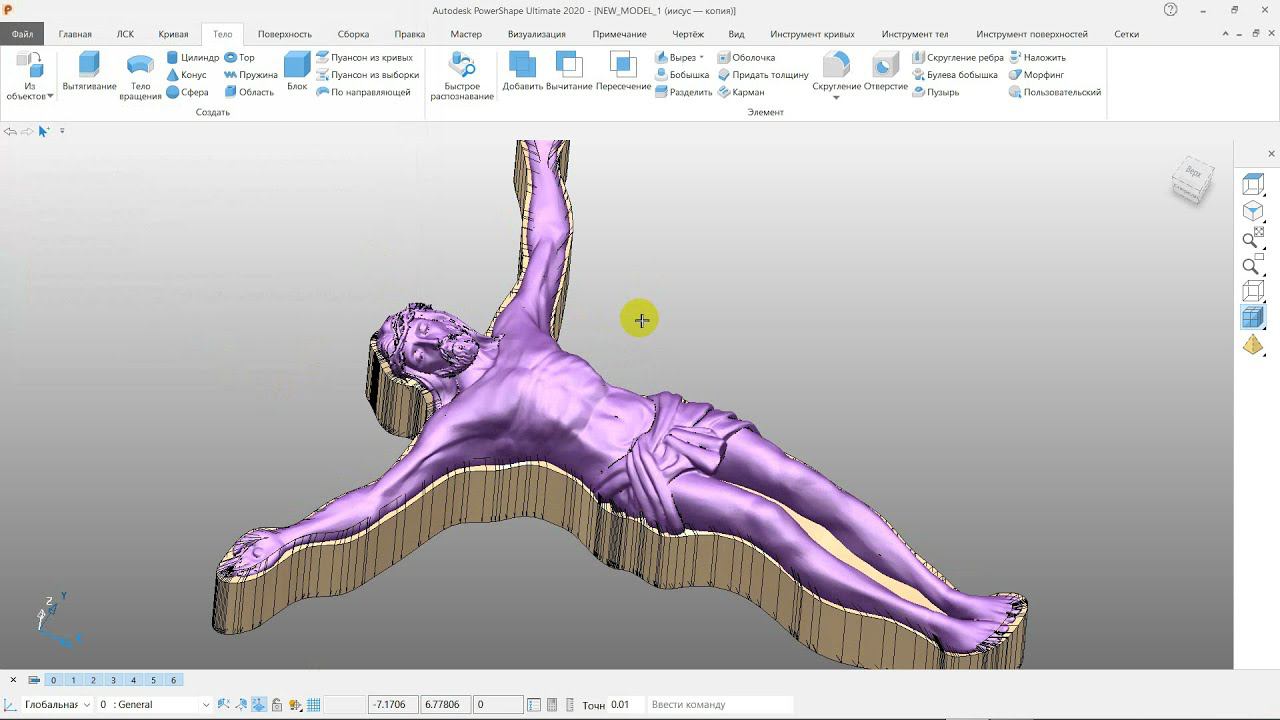Toggle the lock icon in status bar
This screenshot has height=720, width=1280.
(x=277, y=705)
